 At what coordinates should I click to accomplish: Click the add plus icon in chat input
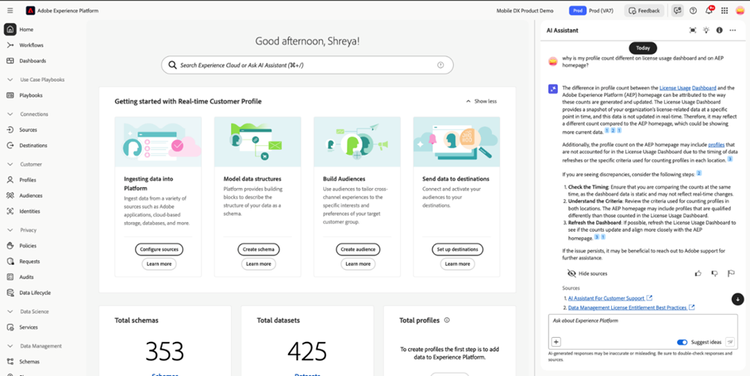click(556, 342)
